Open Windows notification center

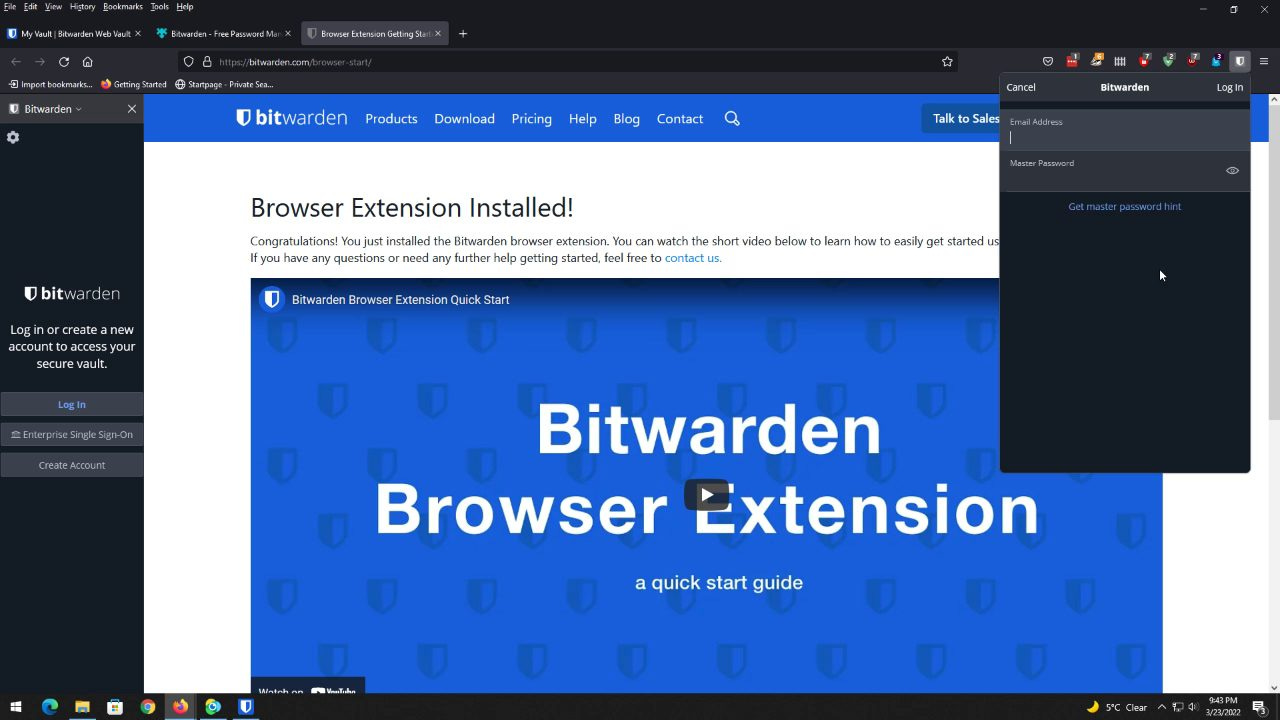coord(1259,707)
